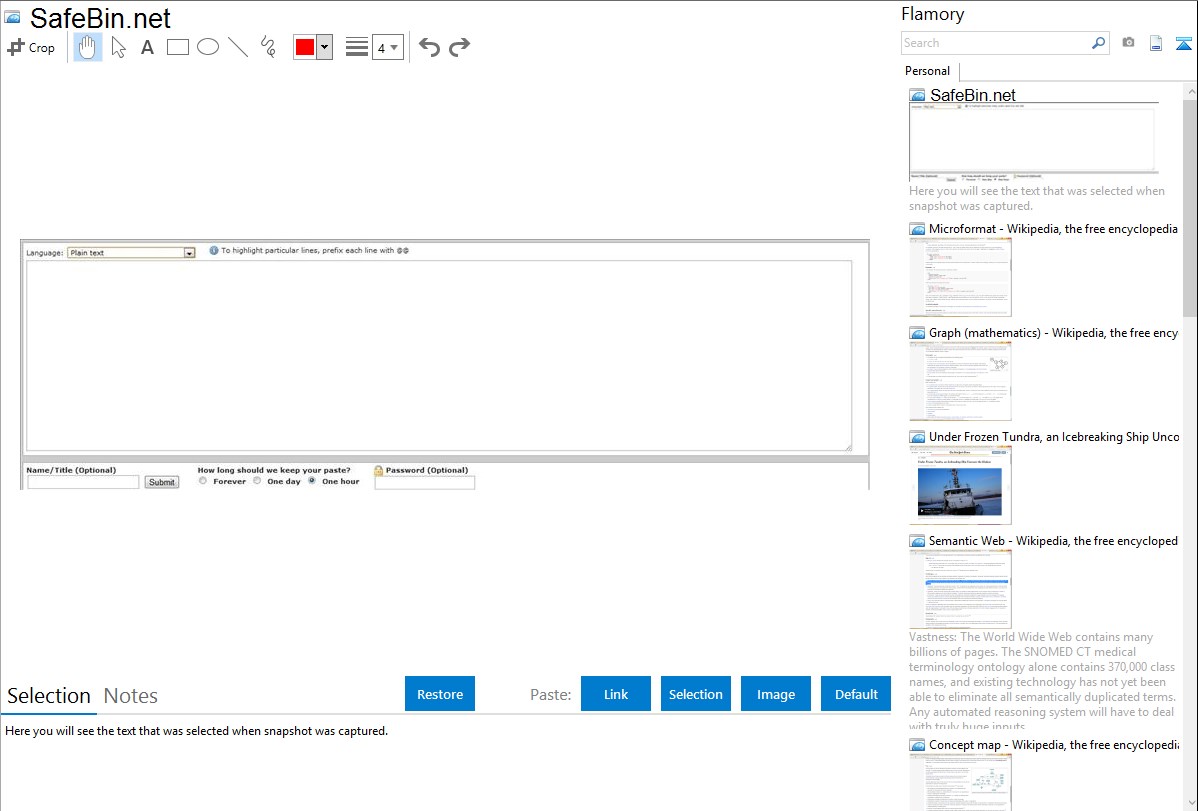Click the document icon in Flamory header
The image size is (1198, 811).
pyautogui.click(x=1156, y=43)
